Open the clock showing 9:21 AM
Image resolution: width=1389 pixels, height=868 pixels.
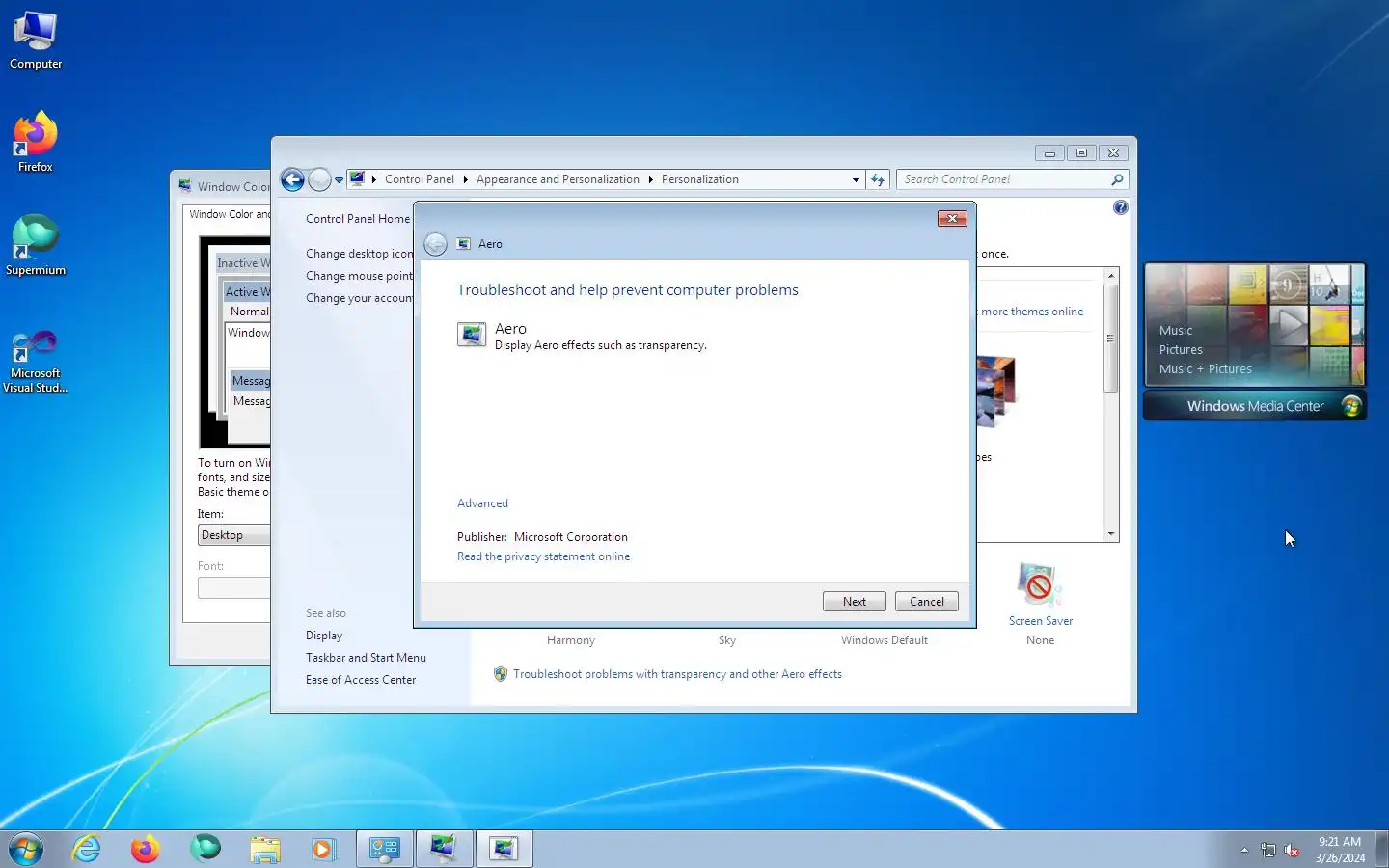[1340, 849]
